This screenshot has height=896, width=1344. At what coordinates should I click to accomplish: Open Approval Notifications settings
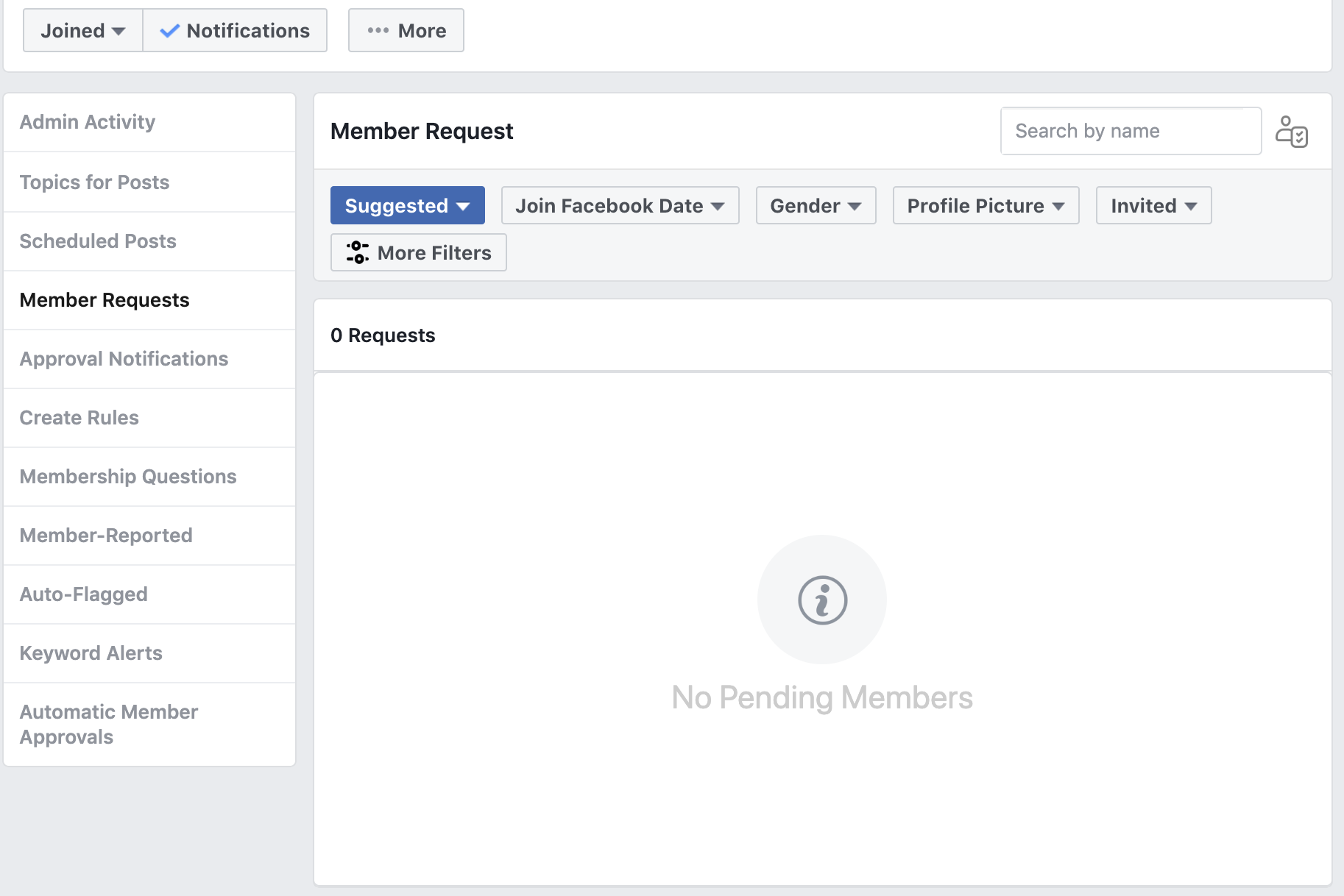(x=124, y=358)
